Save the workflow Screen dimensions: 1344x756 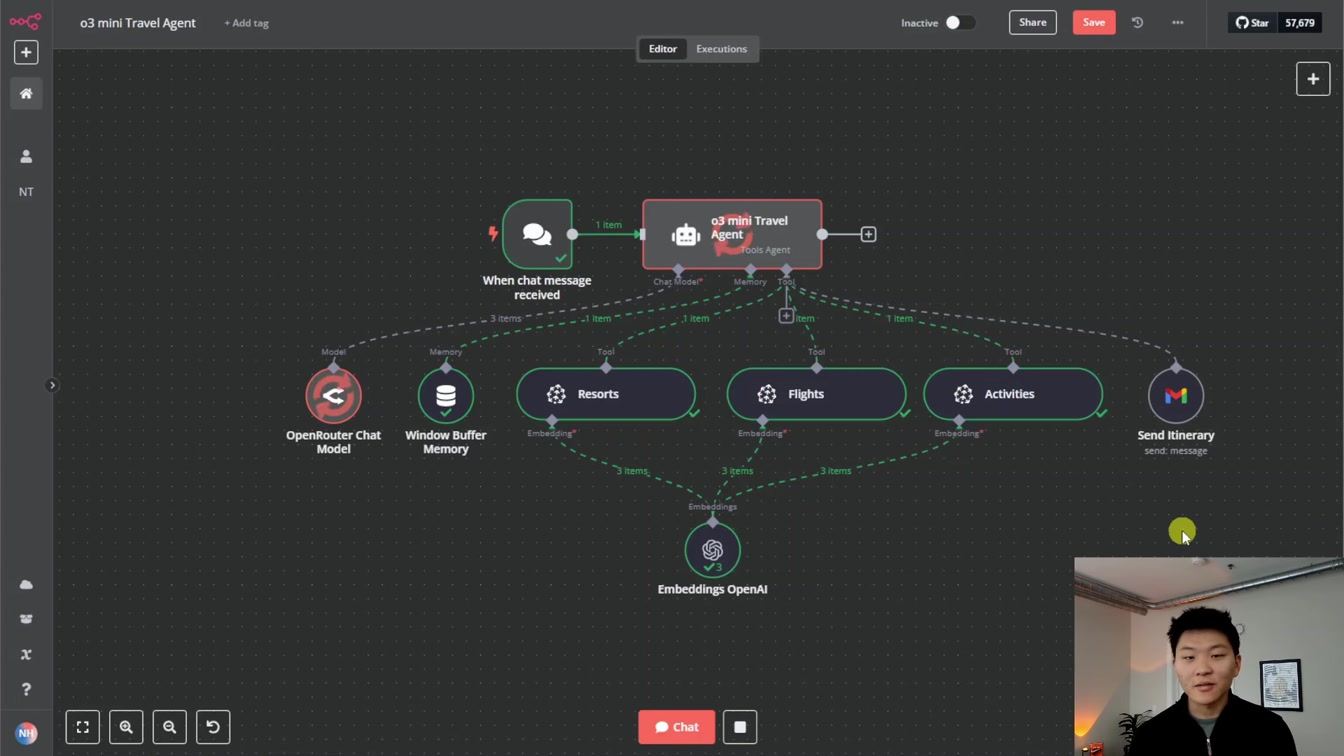coord(1094,22)
